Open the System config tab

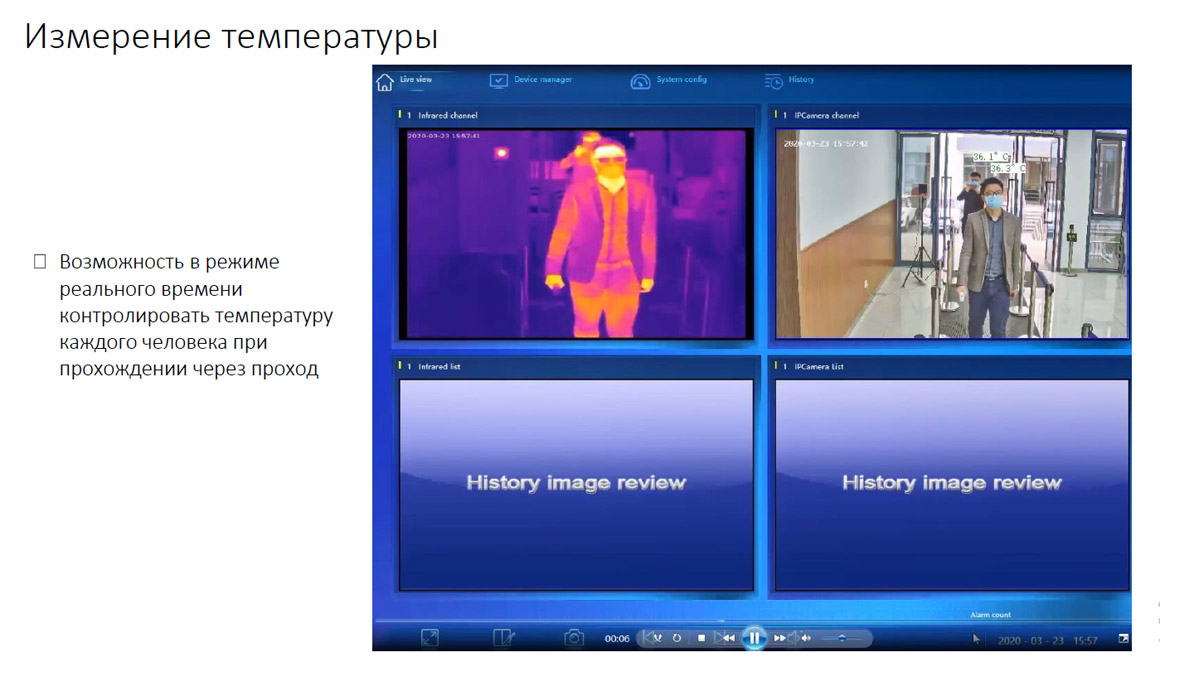pos(681,80)
